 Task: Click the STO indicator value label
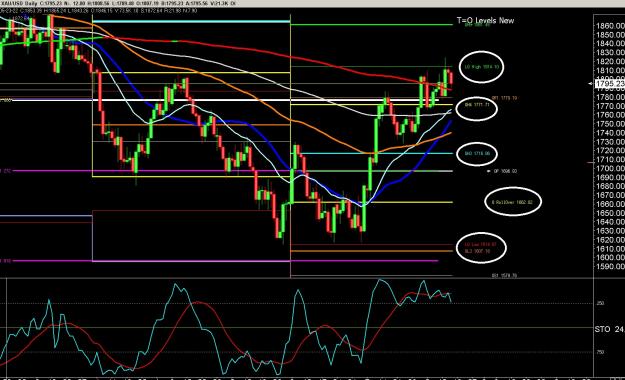(x=609, y=329)
